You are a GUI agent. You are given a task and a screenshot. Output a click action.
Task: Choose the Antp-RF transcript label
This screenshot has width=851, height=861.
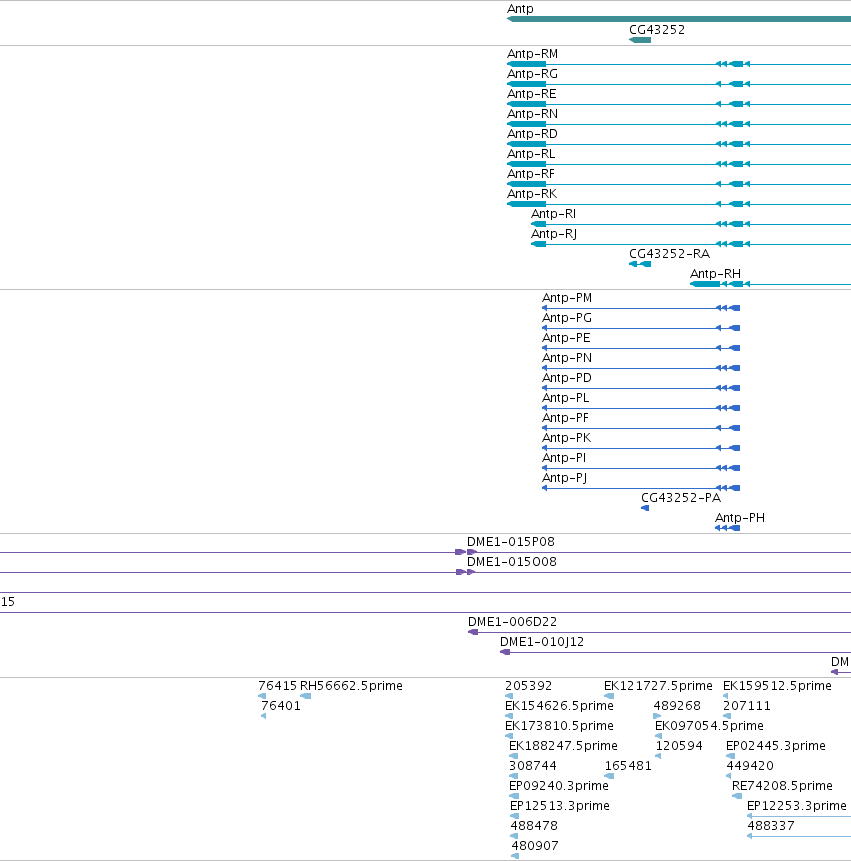coord(531,174)
